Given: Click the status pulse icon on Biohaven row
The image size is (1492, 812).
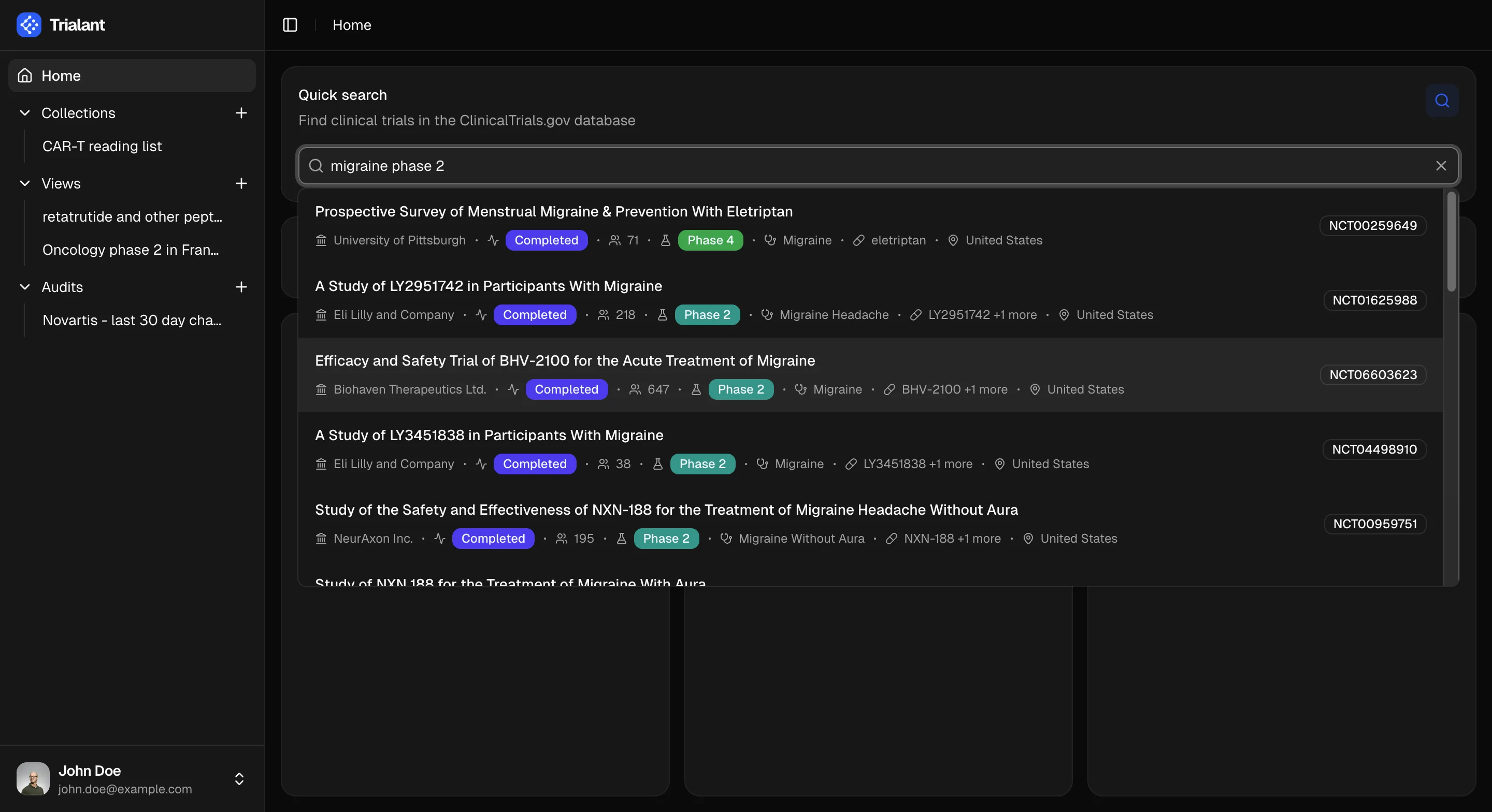Looking at the screenshot, I should [x=513, y=390].
